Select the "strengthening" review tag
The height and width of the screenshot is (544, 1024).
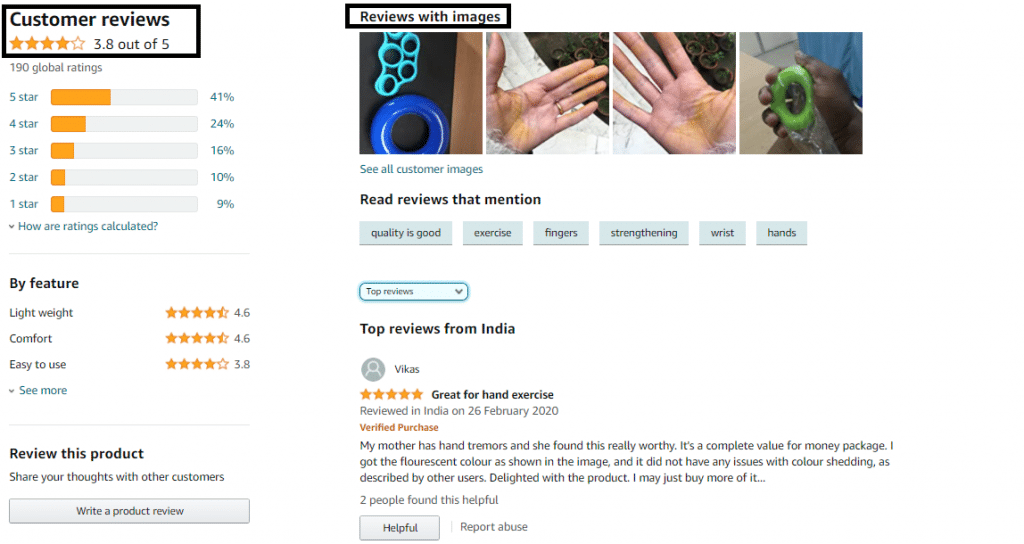[x=644, y=233]
